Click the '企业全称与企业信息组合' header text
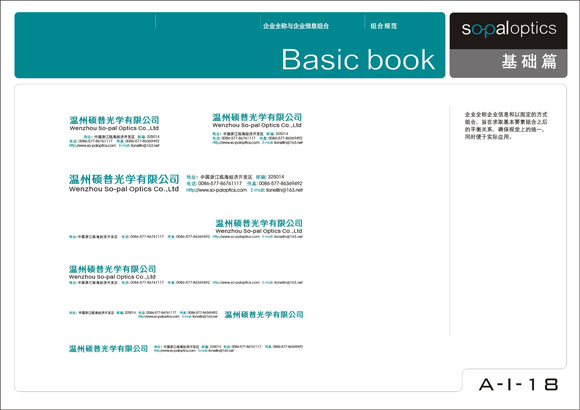This screenshot has height=410, width=580. 296,26
